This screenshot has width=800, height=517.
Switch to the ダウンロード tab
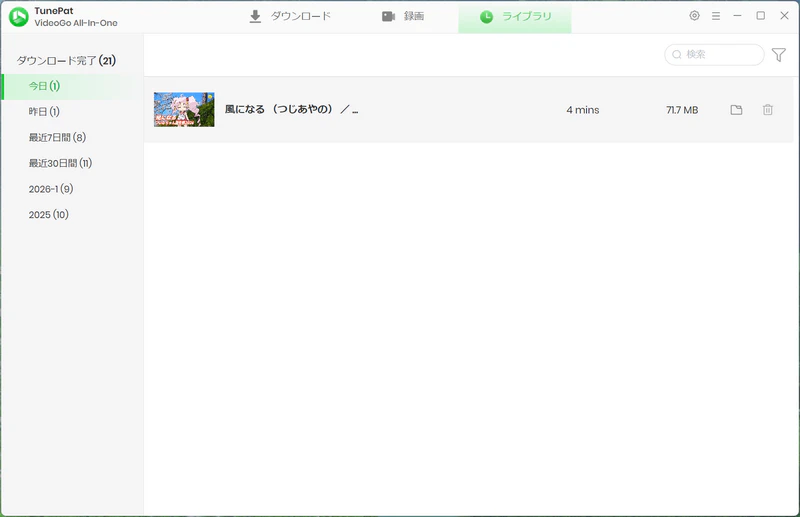(290, 16)
